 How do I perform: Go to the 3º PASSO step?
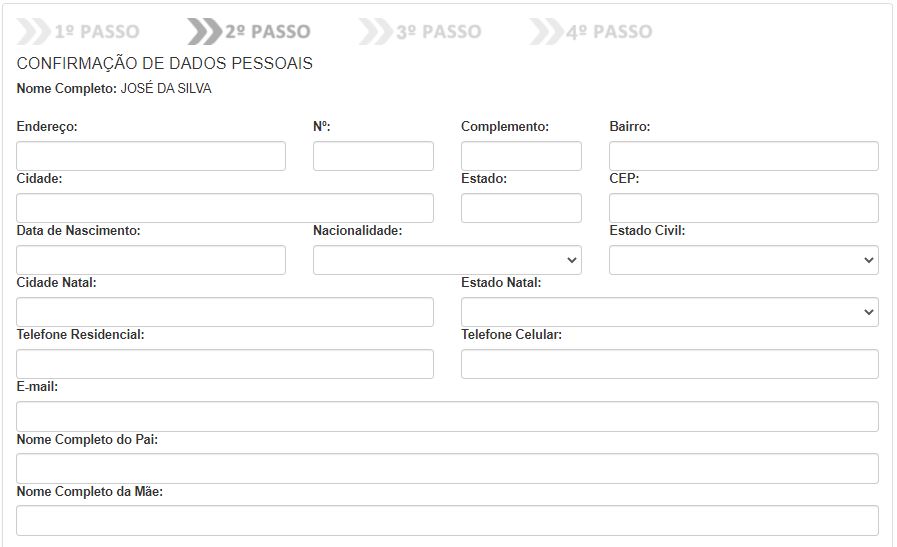pos(421,32)
